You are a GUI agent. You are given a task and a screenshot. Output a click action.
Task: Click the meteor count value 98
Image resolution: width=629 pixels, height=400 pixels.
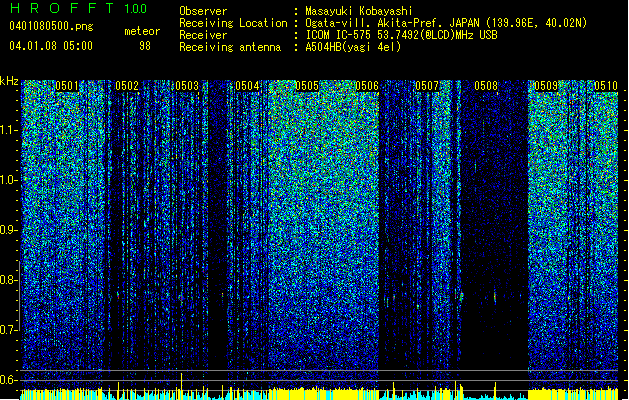click(145, 46)
